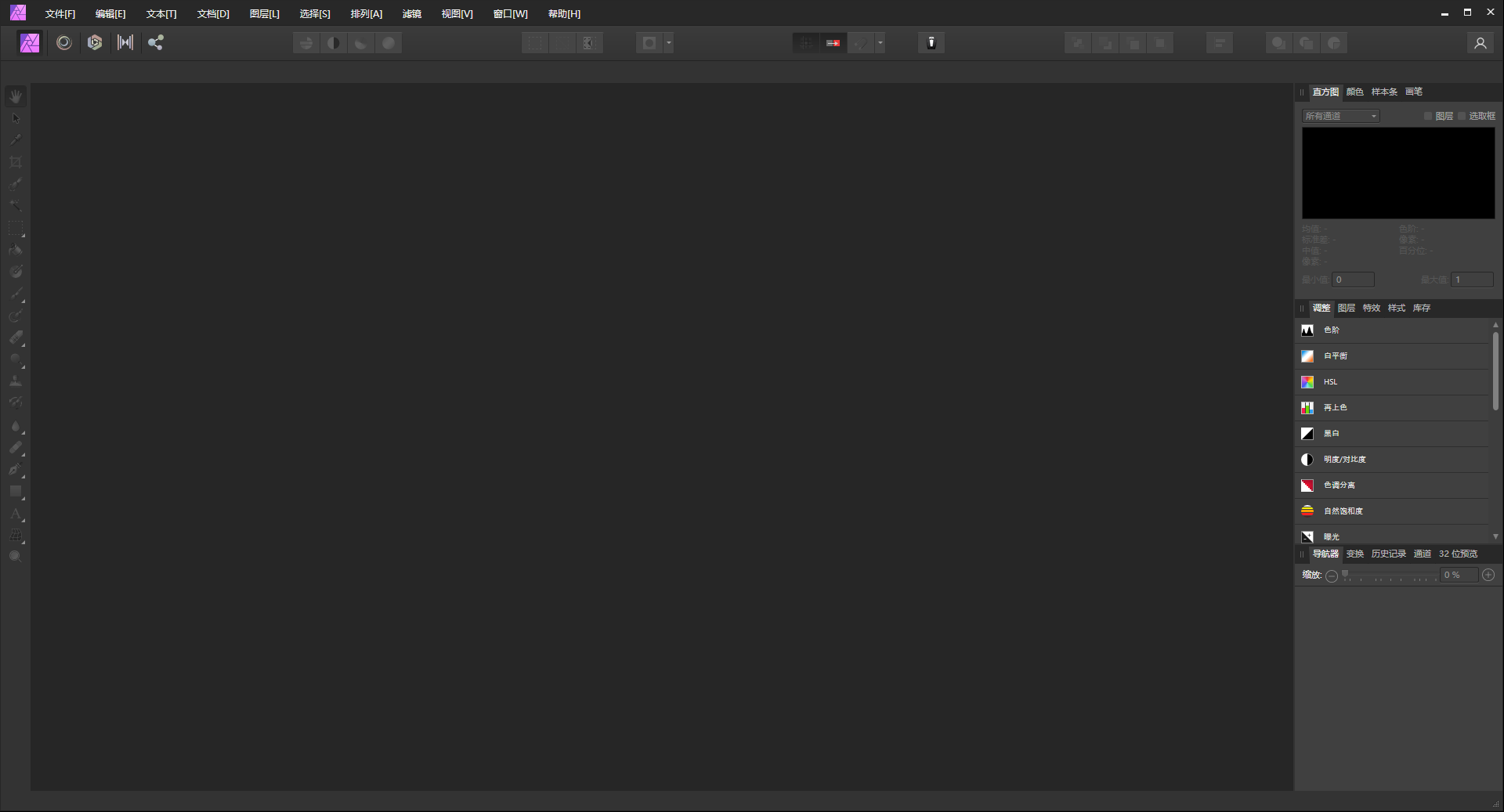This screenshot has width=1504, height=812.
Task: Select the Hand view tool
Action: [x=16, y=96]
